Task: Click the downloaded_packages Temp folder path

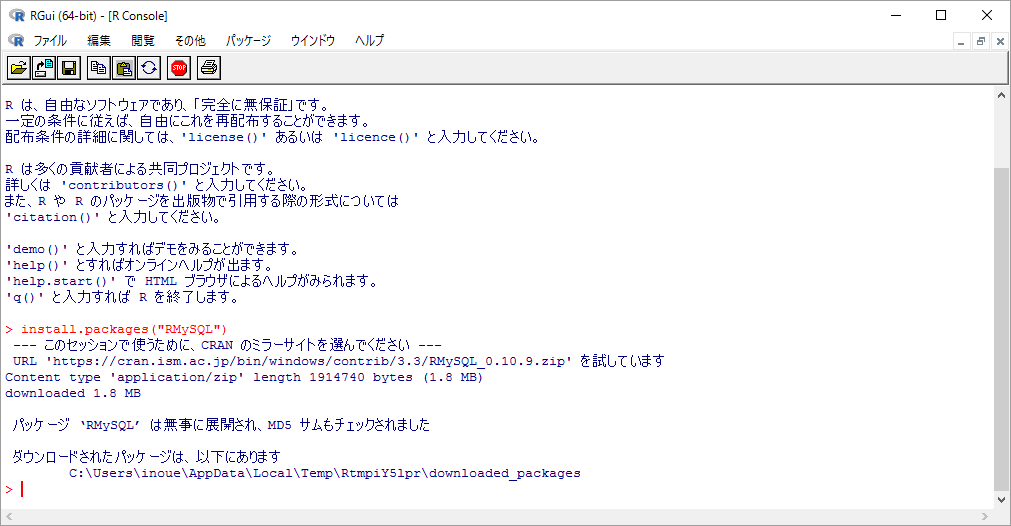Action: (325, 473)
